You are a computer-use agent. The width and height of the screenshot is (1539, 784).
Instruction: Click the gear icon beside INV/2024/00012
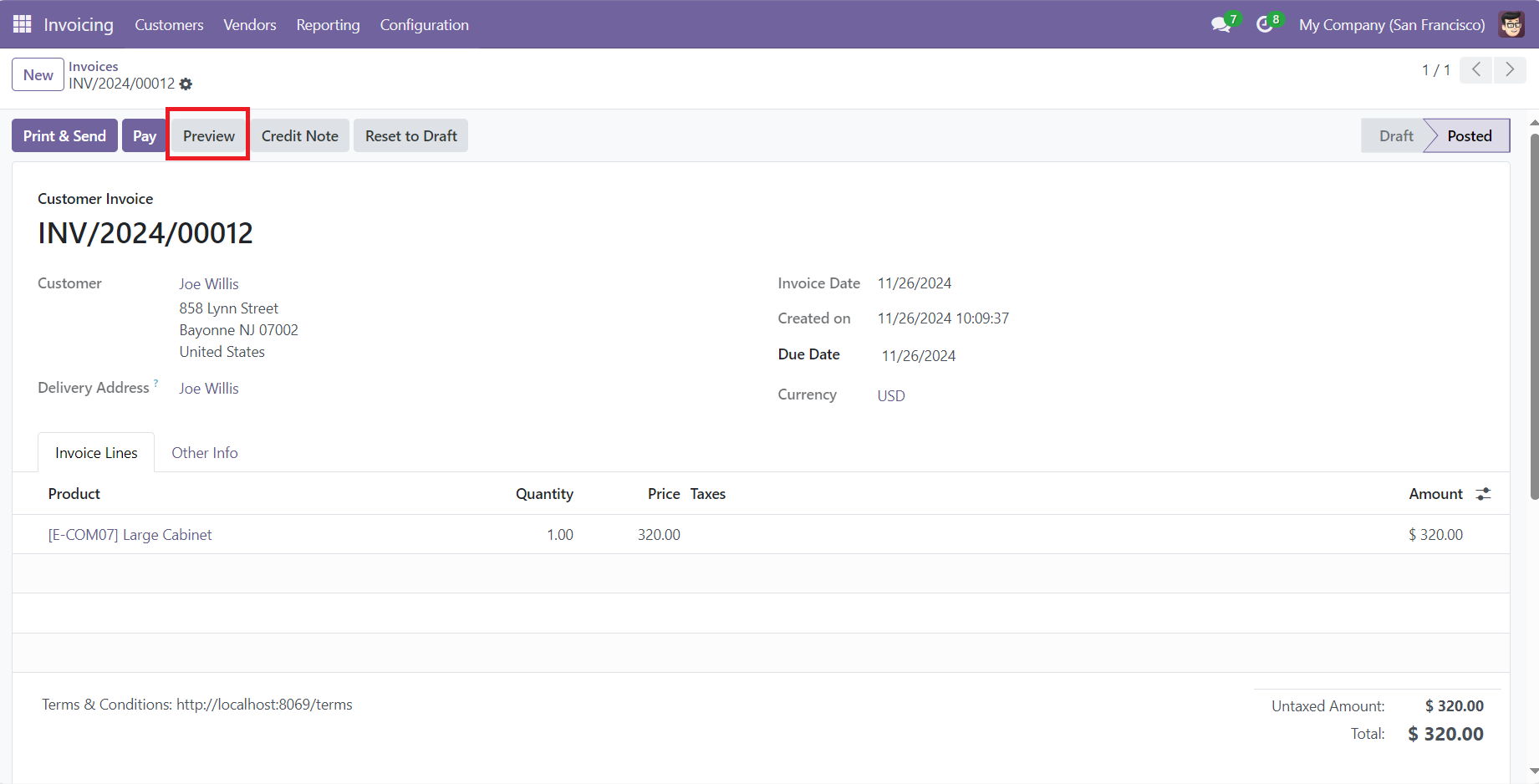(x=186, y=84)
